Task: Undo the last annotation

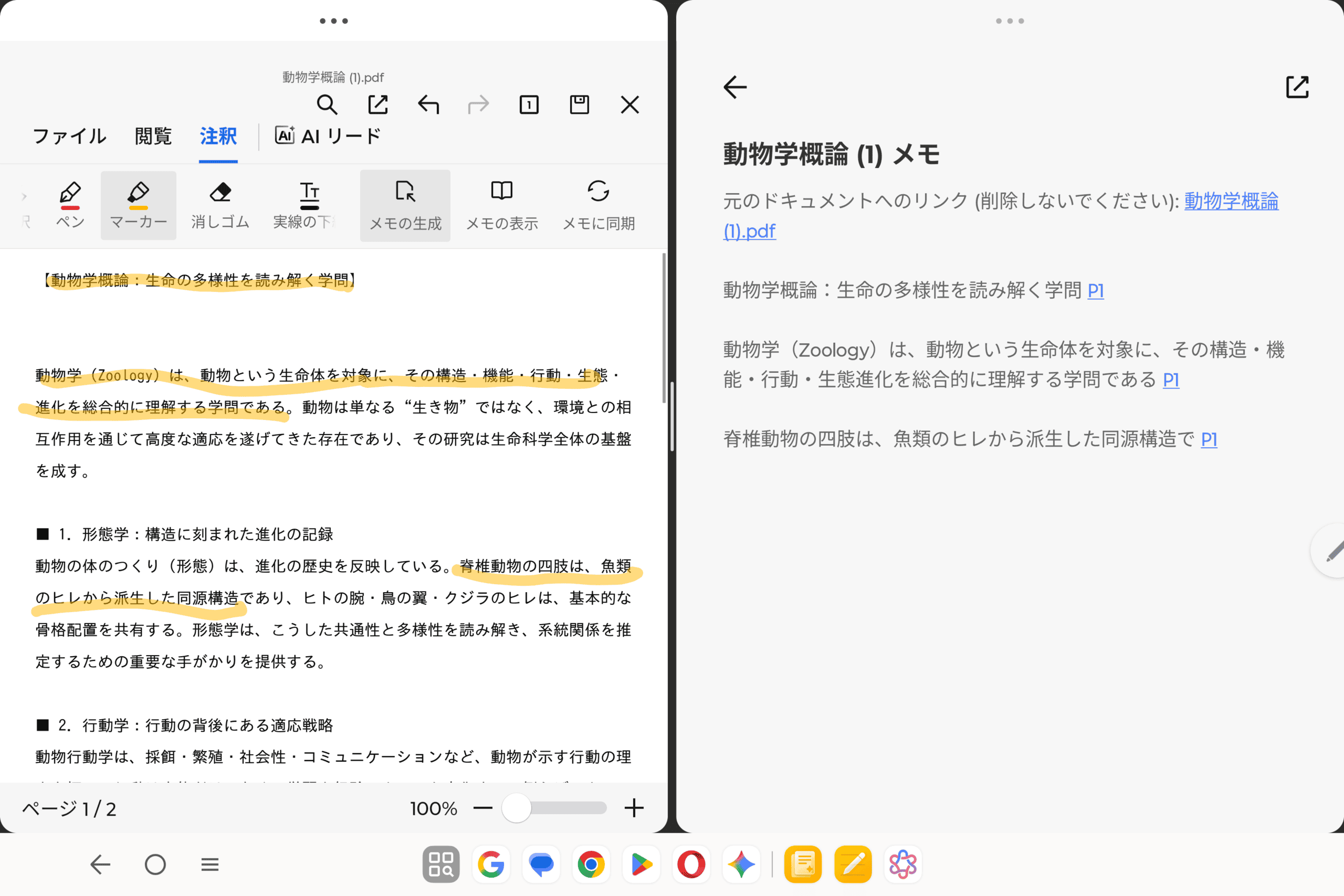Action: 428,105
